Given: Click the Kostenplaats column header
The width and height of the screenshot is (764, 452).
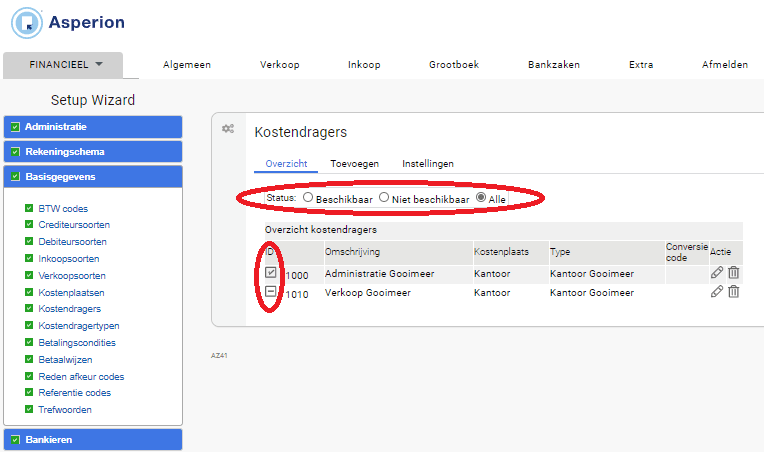Looking at the screenshot, I should coord(501,252).
